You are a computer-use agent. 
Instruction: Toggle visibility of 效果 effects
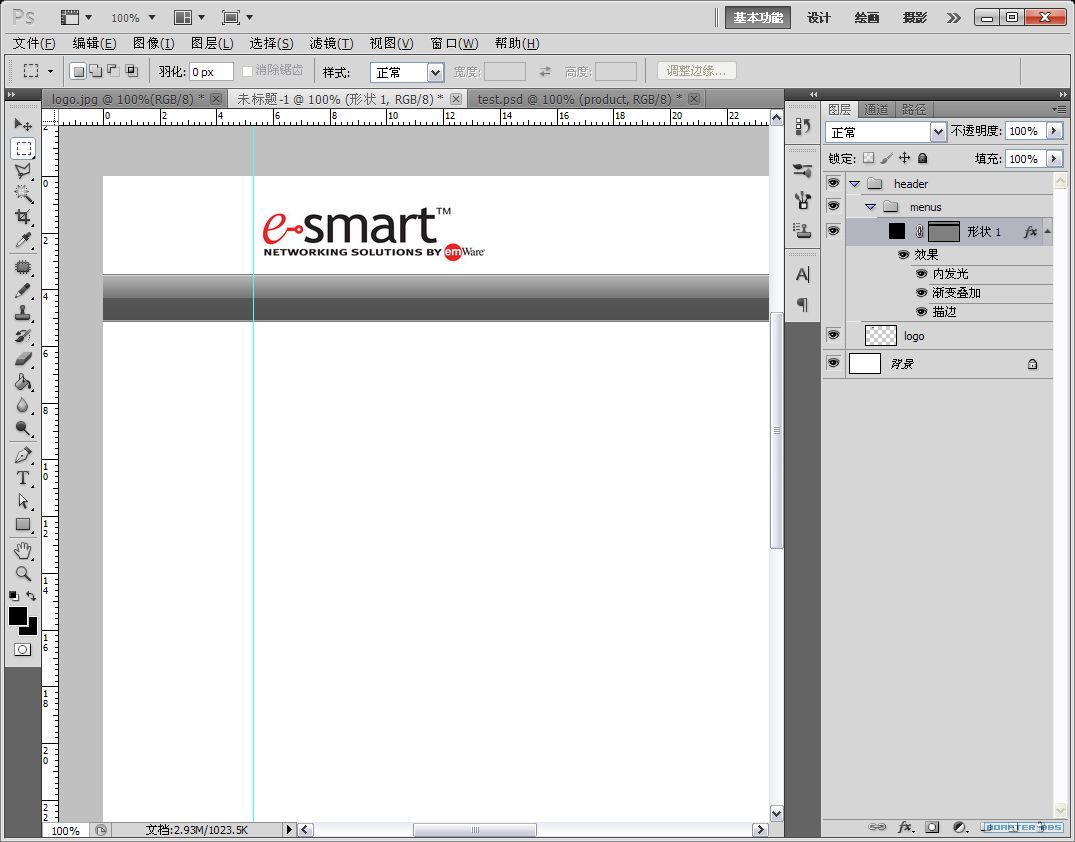(904, 254)
